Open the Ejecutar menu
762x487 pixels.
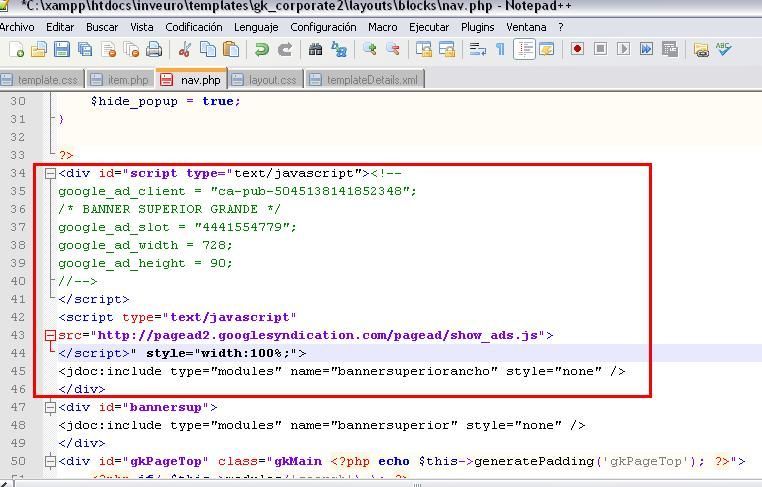click(429, 27)
